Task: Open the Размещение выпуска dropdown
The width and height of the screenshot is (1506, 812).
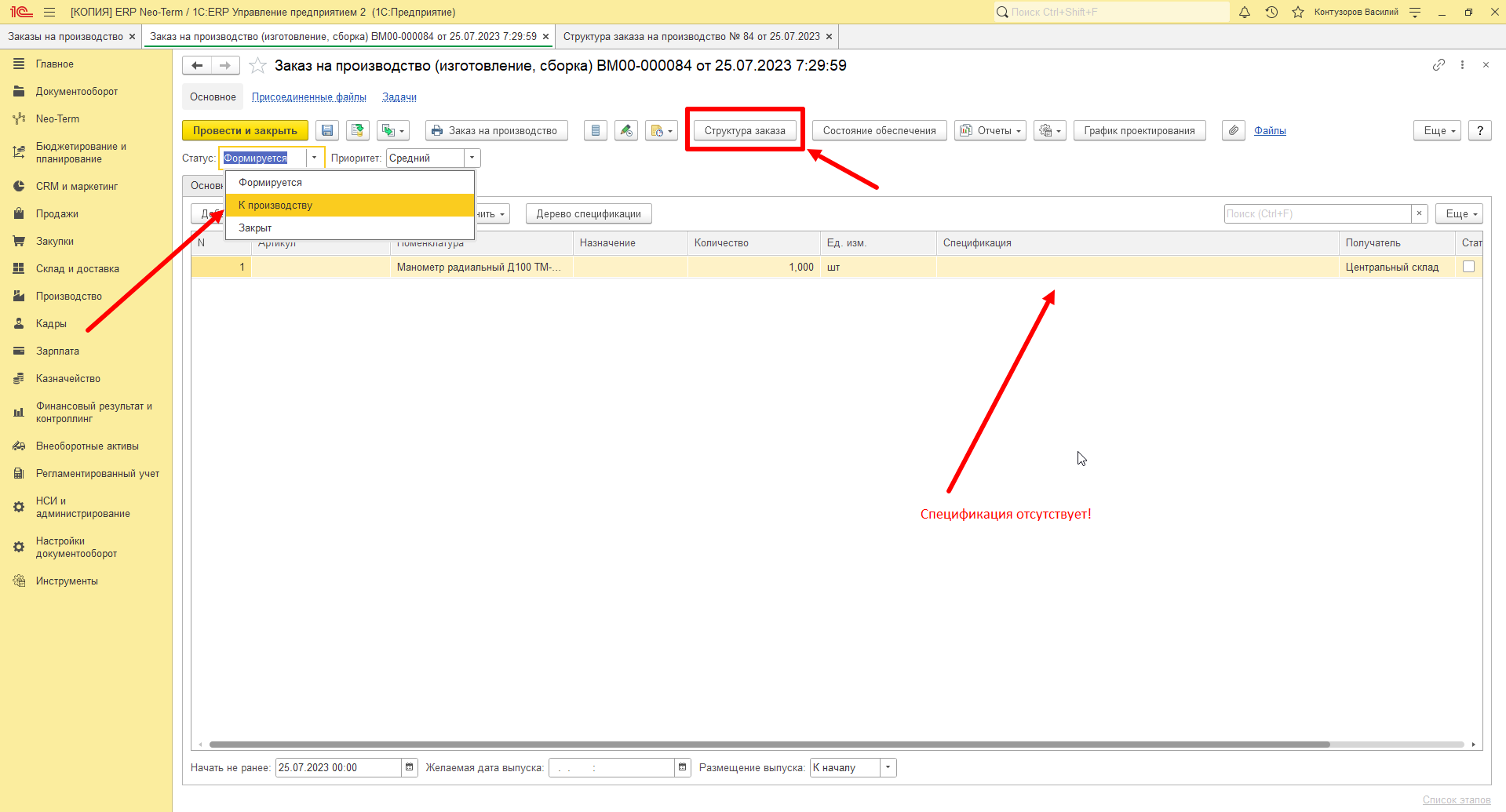Action: click(x=888, y=768)
